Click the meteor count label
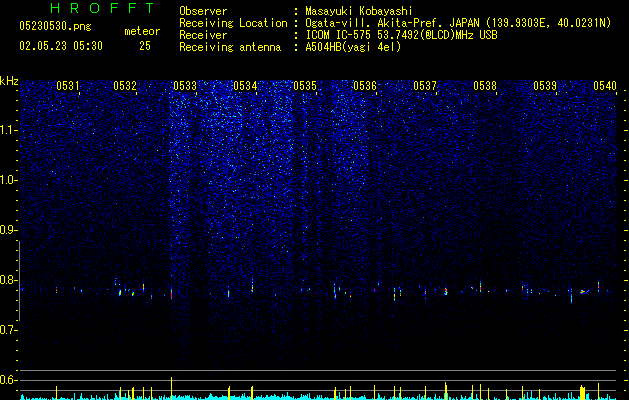This screenshot has height=400, width=629. point(142,31)
